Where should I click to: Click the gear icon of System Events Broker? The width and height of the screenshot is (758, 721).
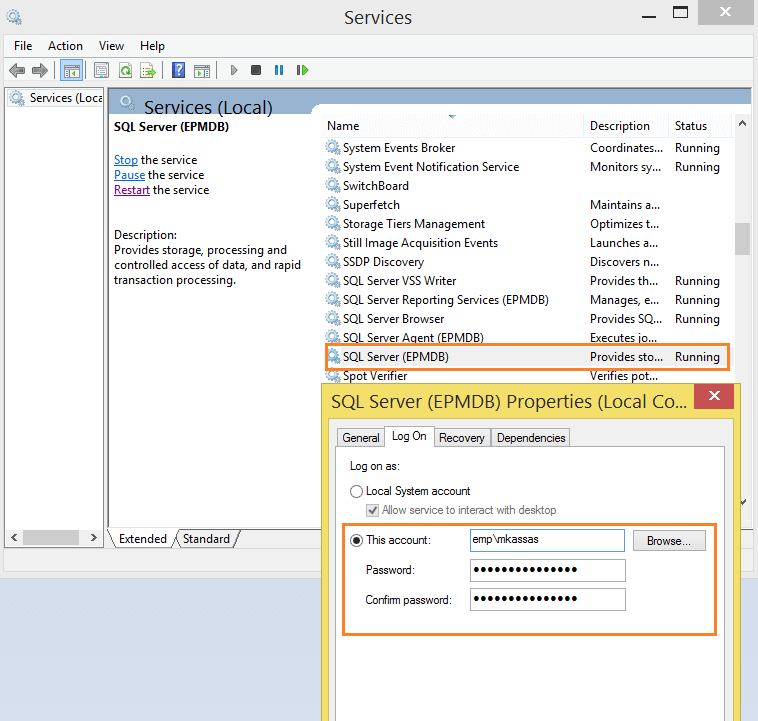pos(333,147)
